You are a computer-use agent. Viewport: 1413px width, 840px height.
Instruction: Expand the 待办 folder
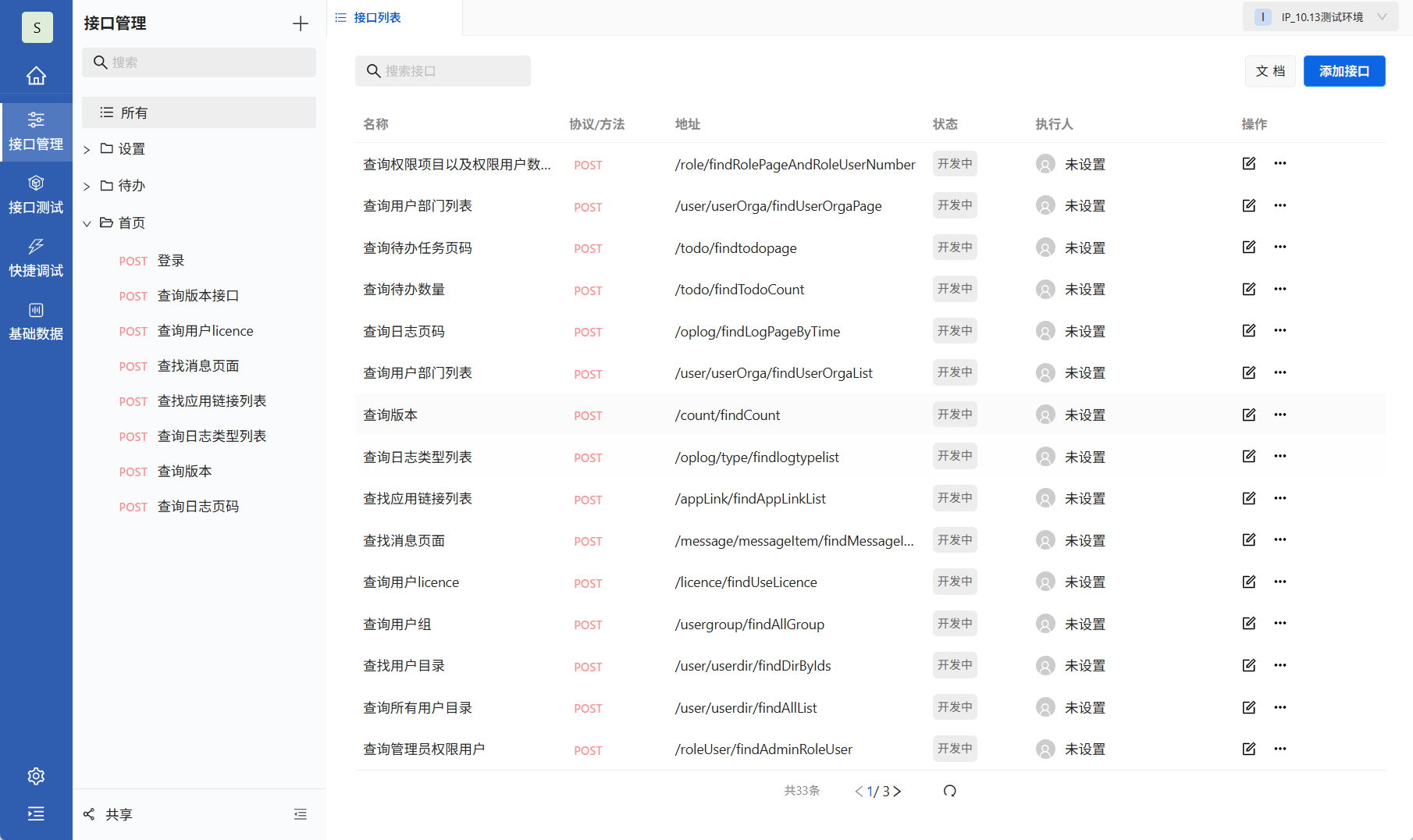point(86,185)
